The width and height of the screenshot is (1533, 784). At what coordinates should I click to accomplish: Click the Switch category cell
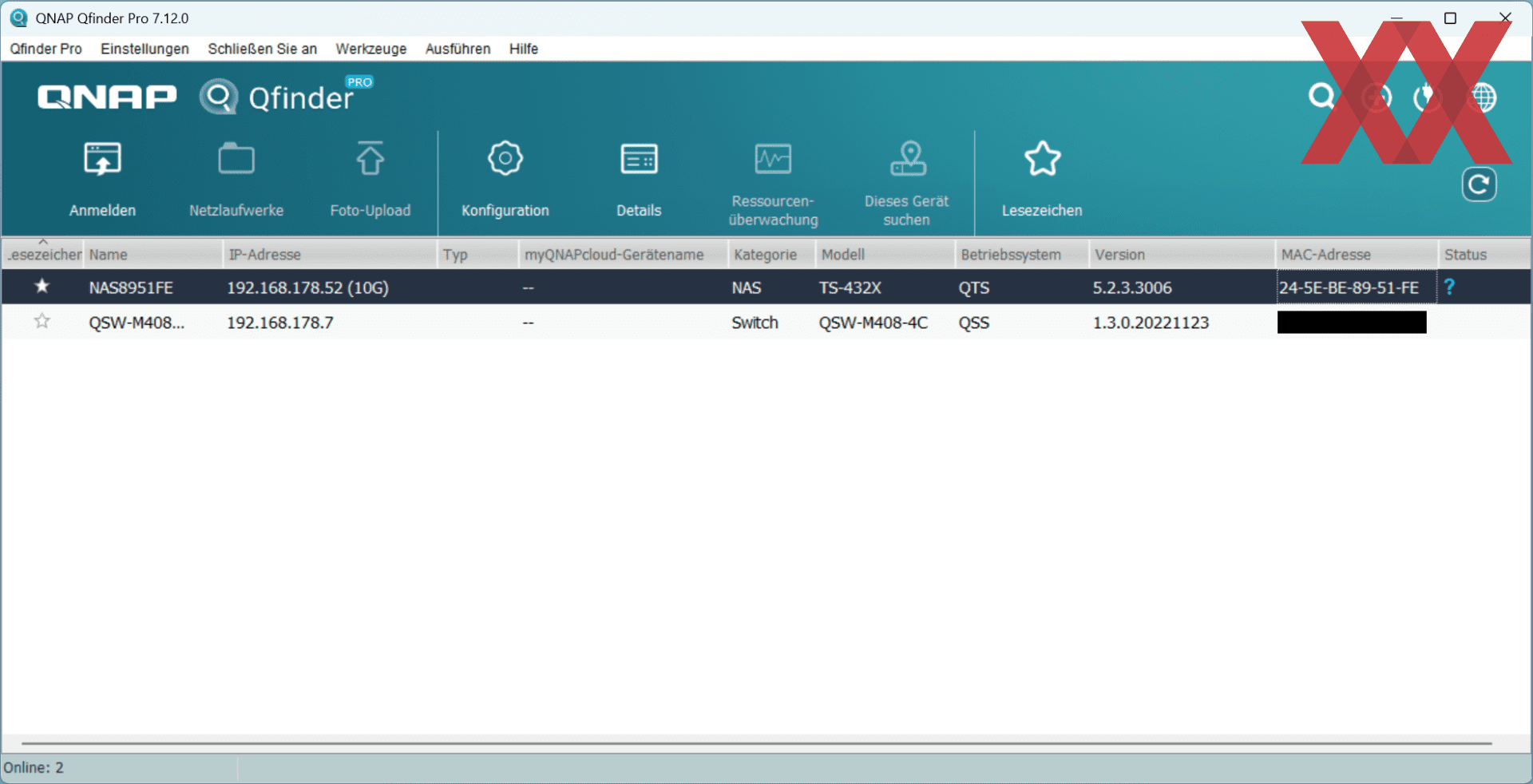point(755,323)
